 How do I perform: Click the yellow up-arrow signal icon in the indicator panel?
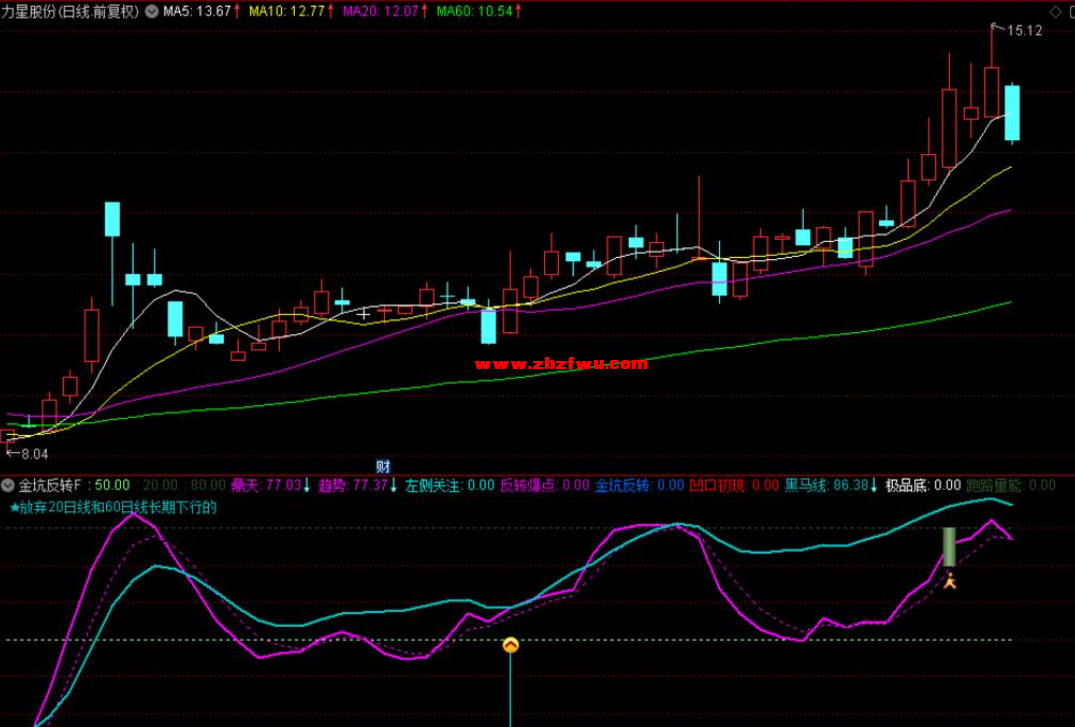[511, 645]
